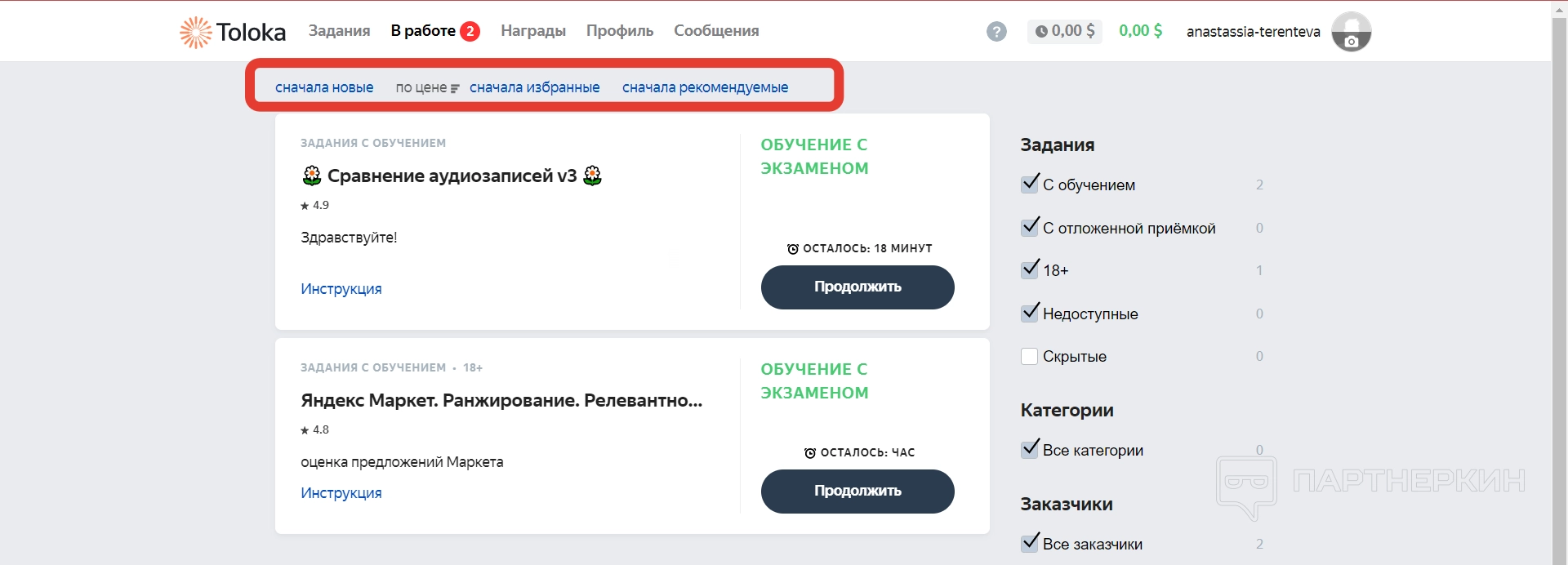This screenshot has height=565, width=1568.
Task: Click the Toloka logo
Action: [x=233, y=32]
